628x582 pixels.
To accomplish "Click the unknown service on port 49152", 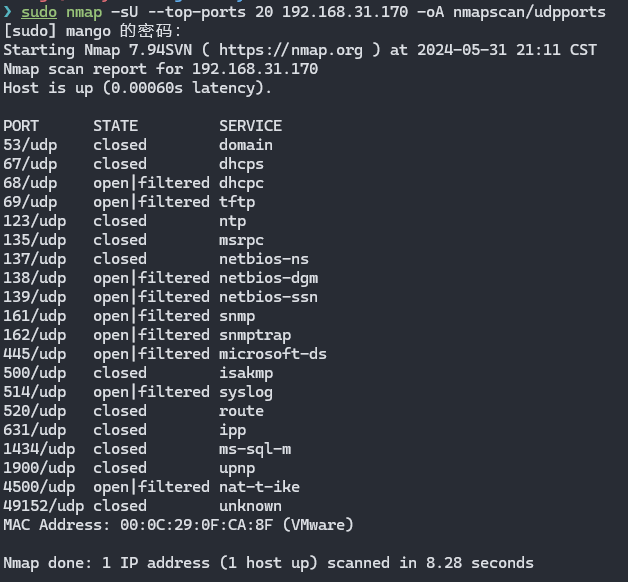I will tap(250, 506).
